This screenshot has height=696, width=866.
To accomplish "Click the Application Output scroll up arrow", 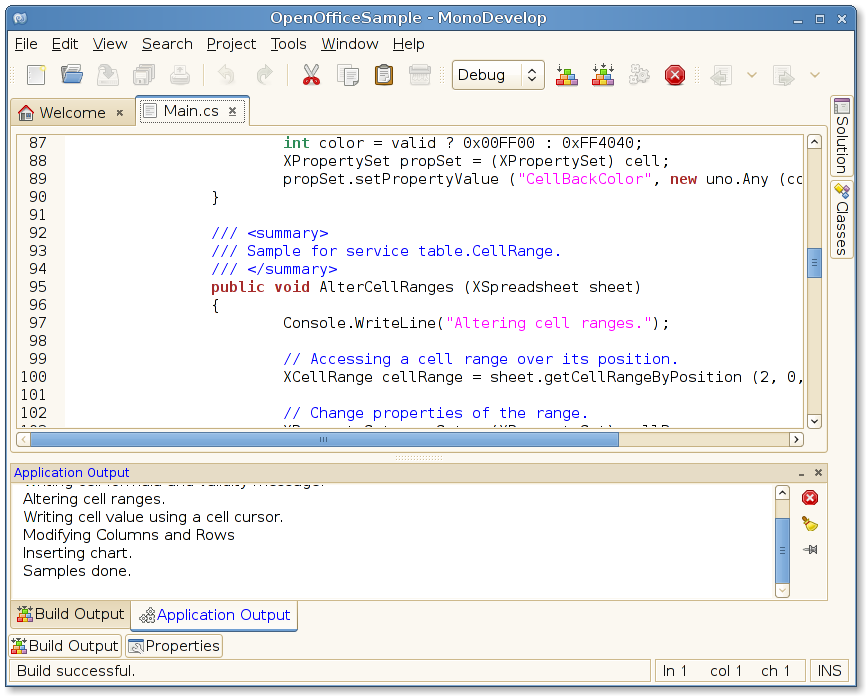I will [x=782, y=493].
